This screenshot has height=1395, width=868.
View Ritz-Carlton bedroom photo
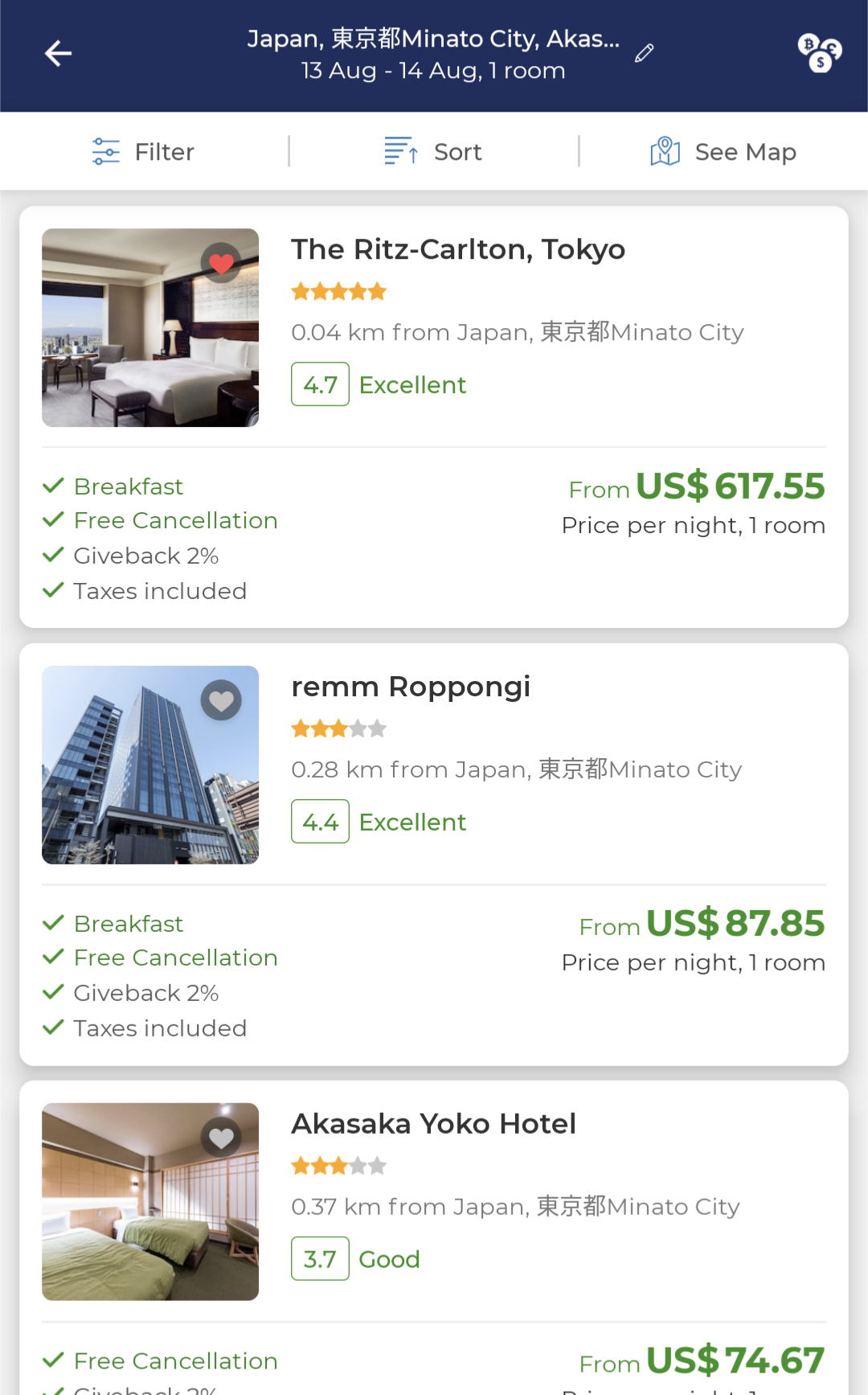(150, 327)
